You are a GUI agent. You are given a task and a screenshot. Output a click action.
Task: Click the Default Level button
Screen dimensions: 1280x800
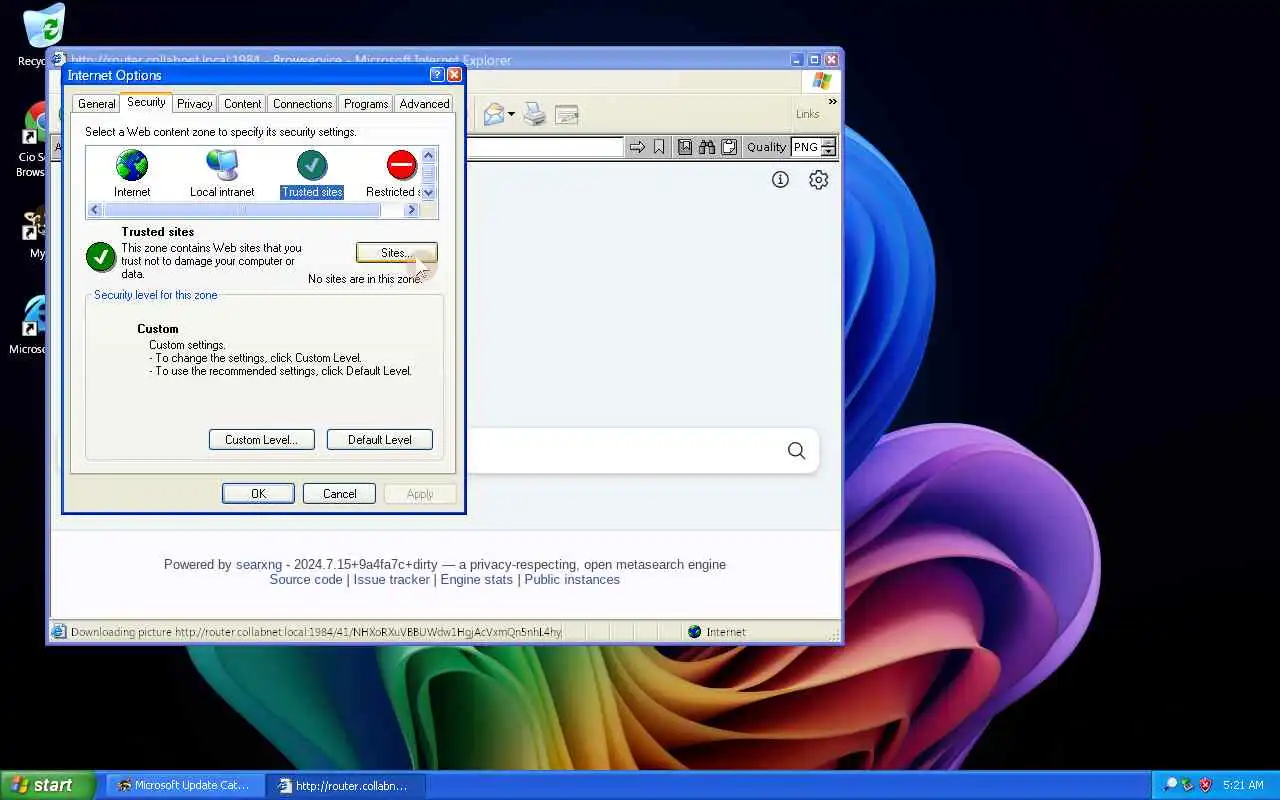tap(380, 440)
